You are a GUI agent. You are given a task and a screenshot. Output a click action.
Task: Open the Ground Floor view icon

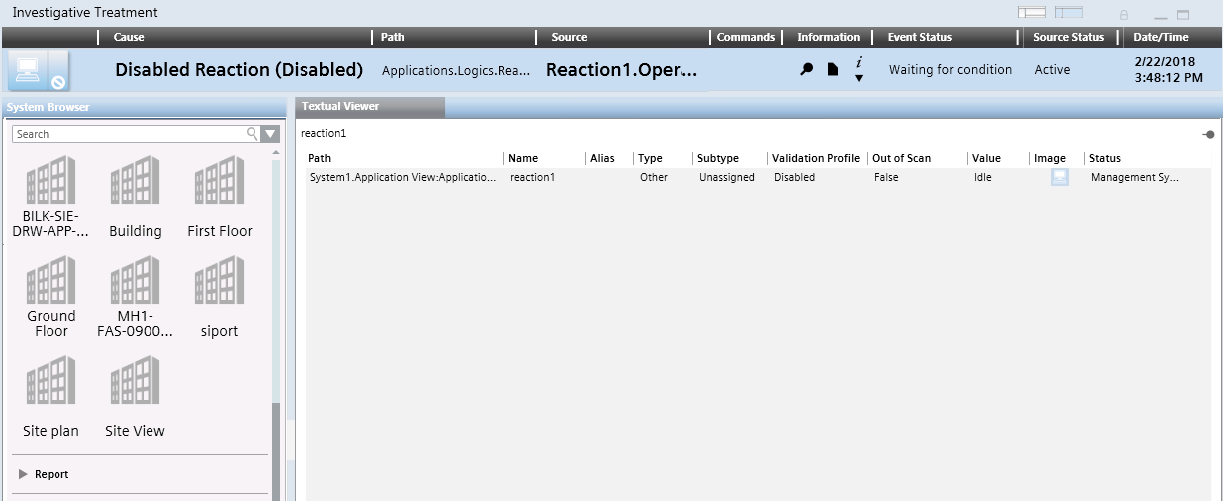51,281
